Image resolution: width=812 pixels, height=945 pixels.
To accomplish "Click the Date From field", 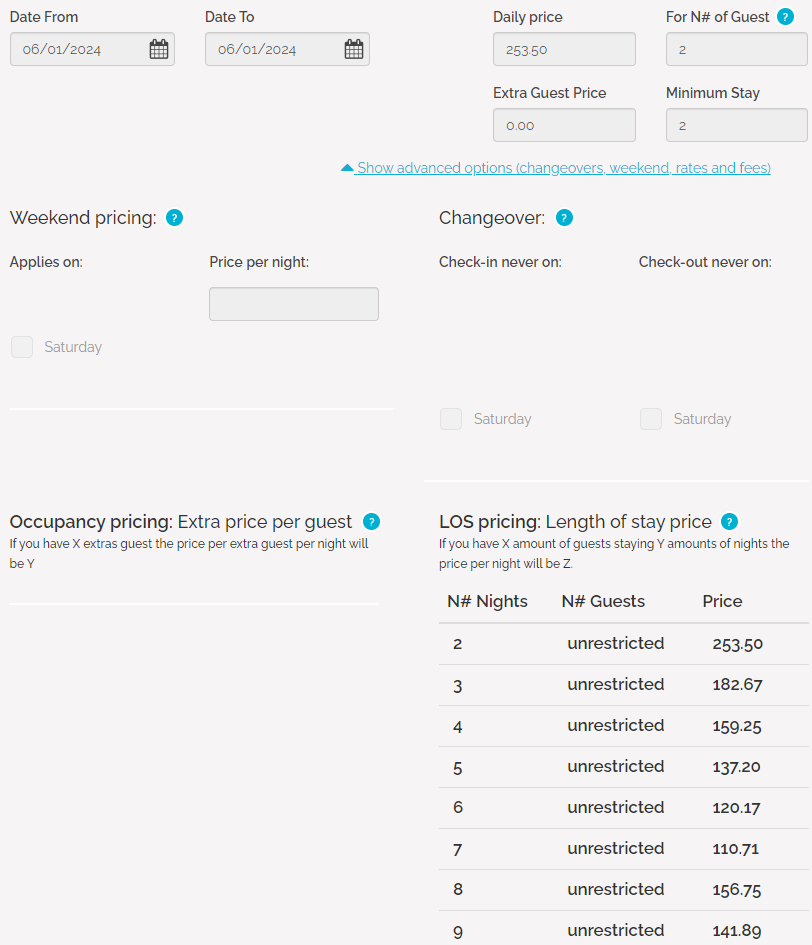I will point(78,49).
